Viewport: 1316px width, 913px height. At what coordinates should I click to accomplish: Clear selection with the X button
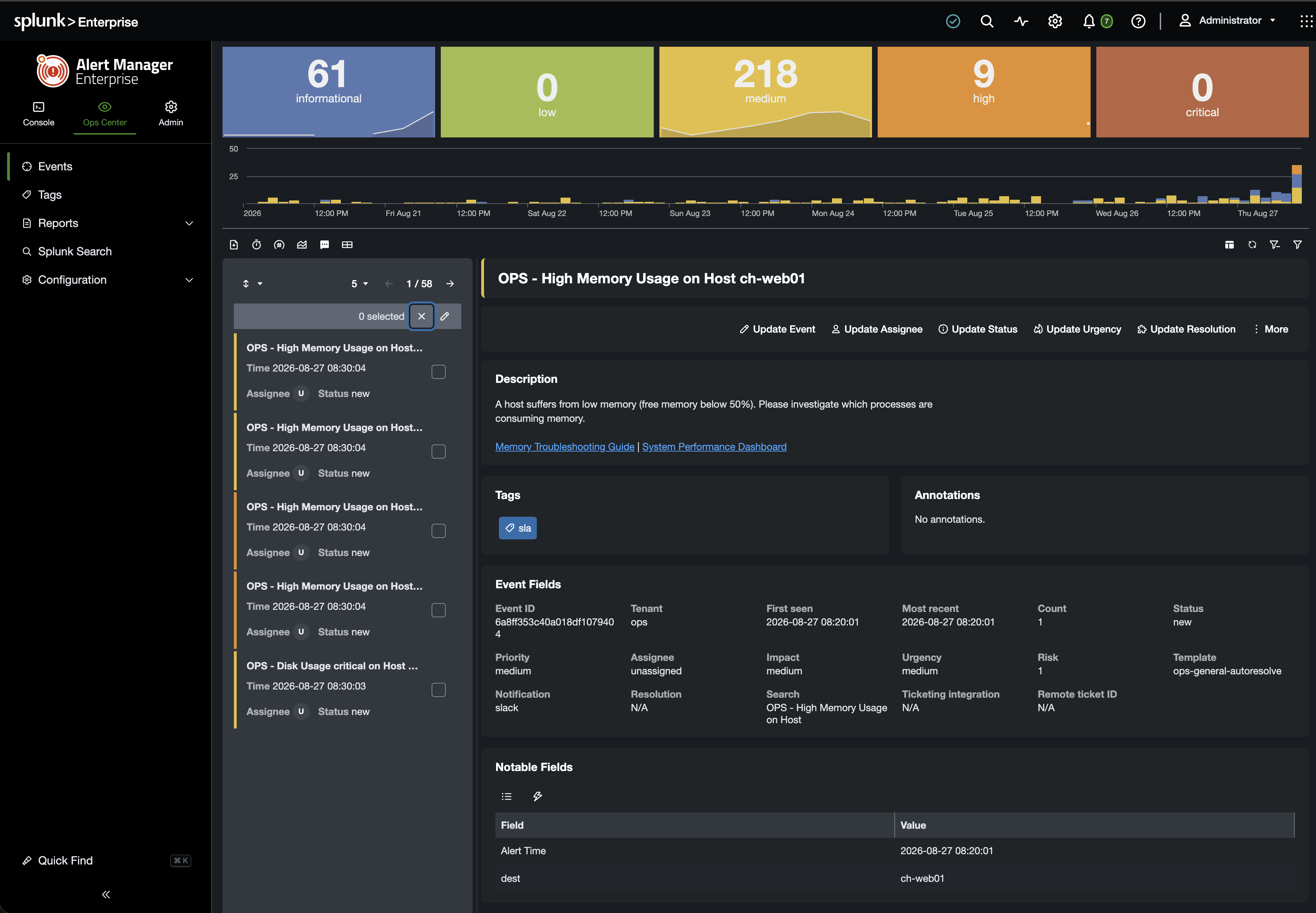point(422,316)
